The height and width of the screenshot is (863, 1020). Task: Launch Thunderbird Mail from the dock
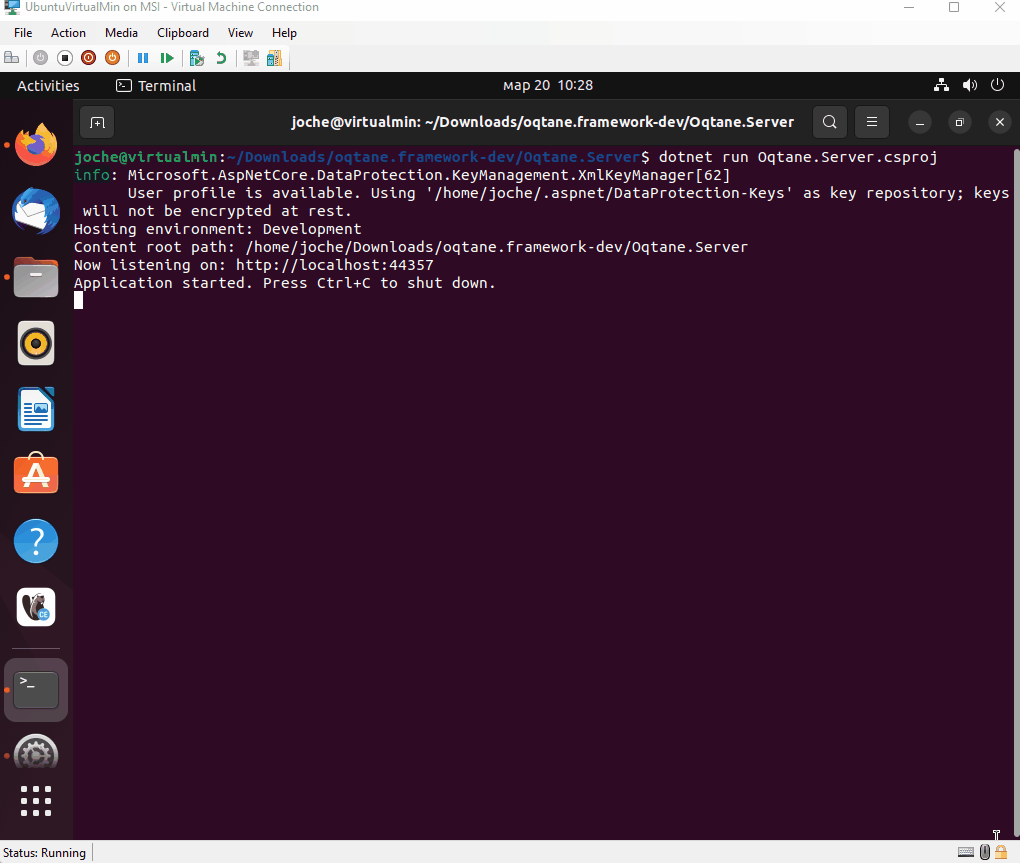click(36, 211)
